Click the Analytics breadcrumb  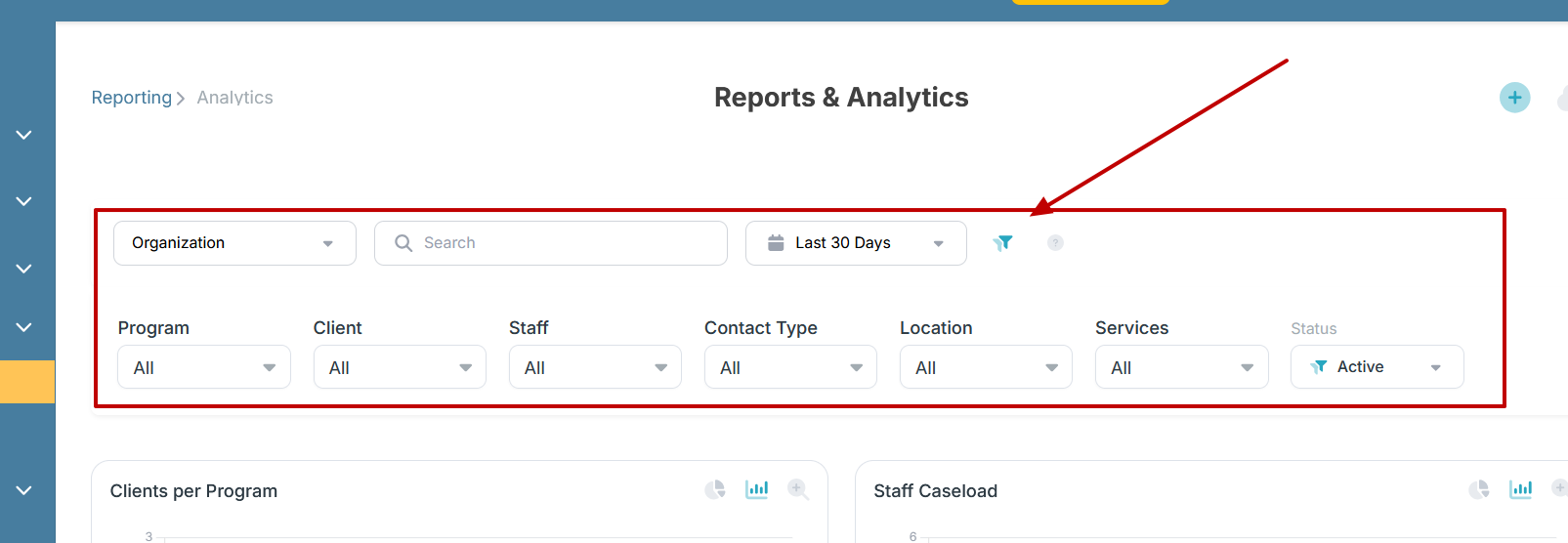(234, 98)
